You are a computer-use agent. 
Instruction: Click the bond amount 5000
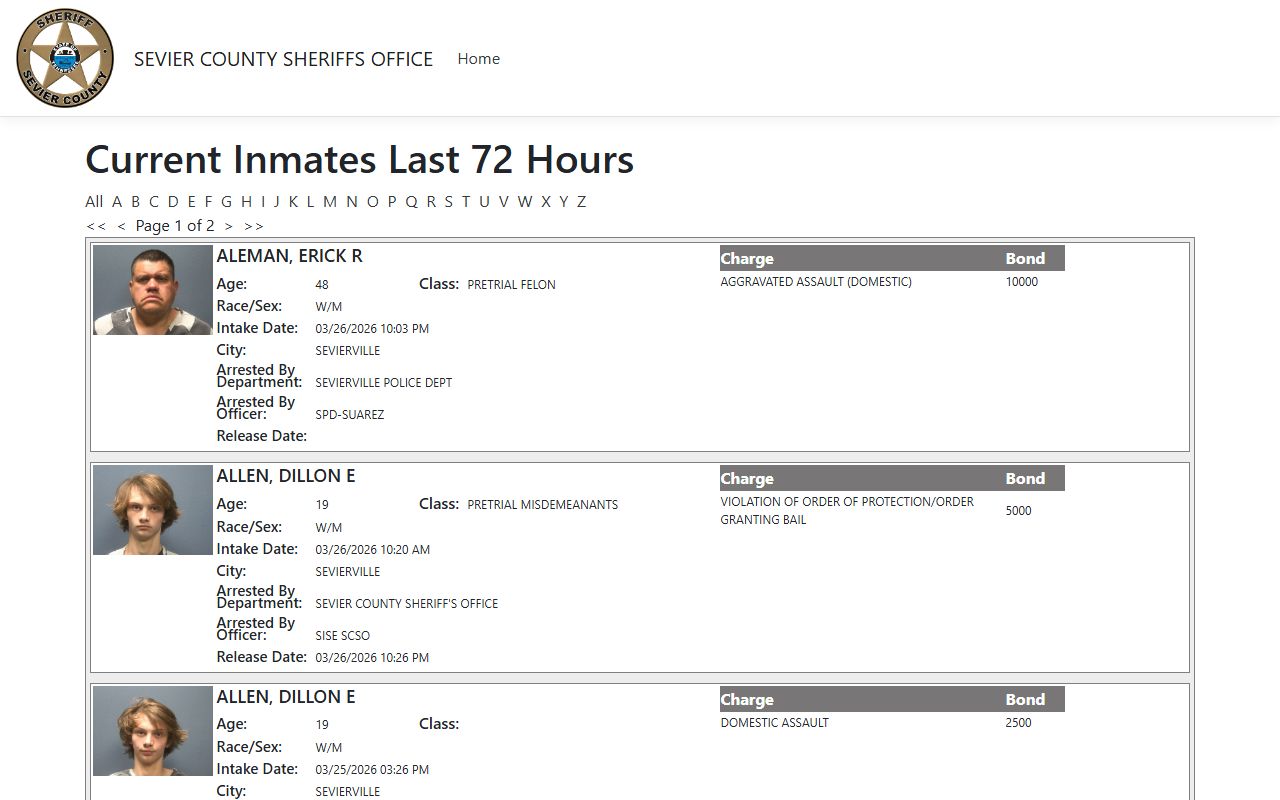[1019, 511]
